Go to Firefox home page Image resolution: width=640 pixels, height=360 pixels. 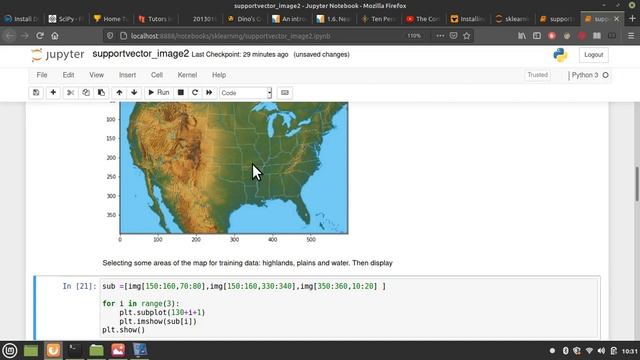coord(55,36)
